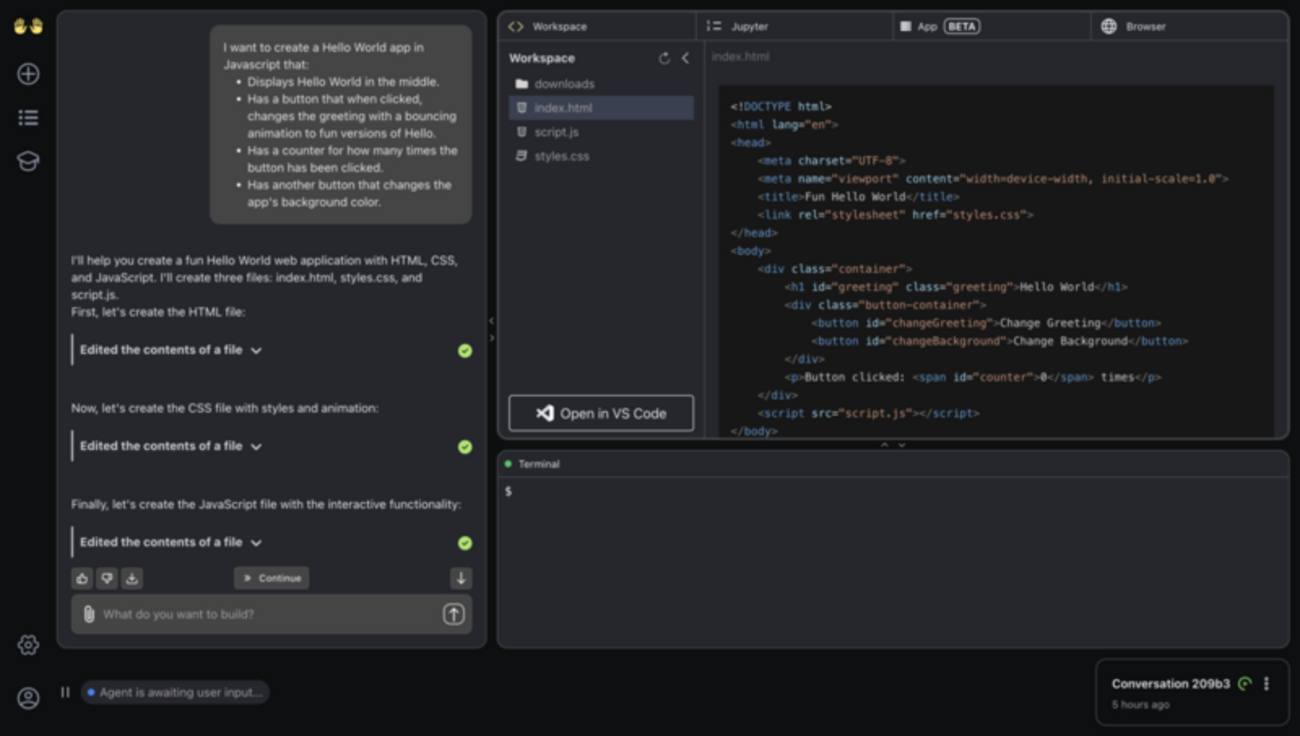Click the Agent is awaiting user input status
The image size is (1300, 736).
pyautogui.click(x=175, y=692)
